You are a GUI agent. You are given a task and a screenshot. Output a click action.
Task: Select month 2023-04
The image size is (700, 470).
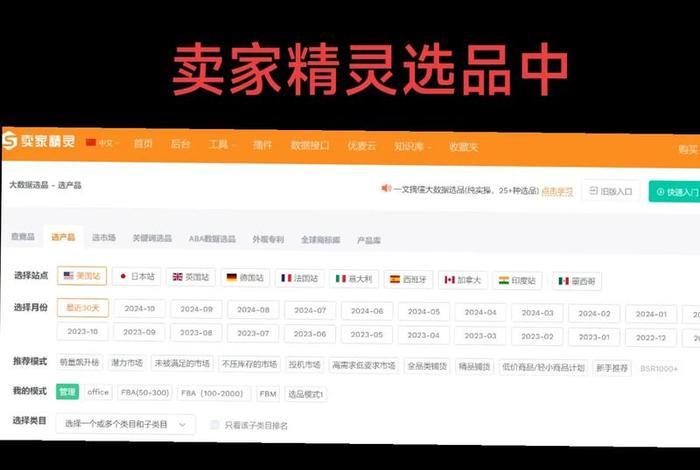tap(423, 335)
